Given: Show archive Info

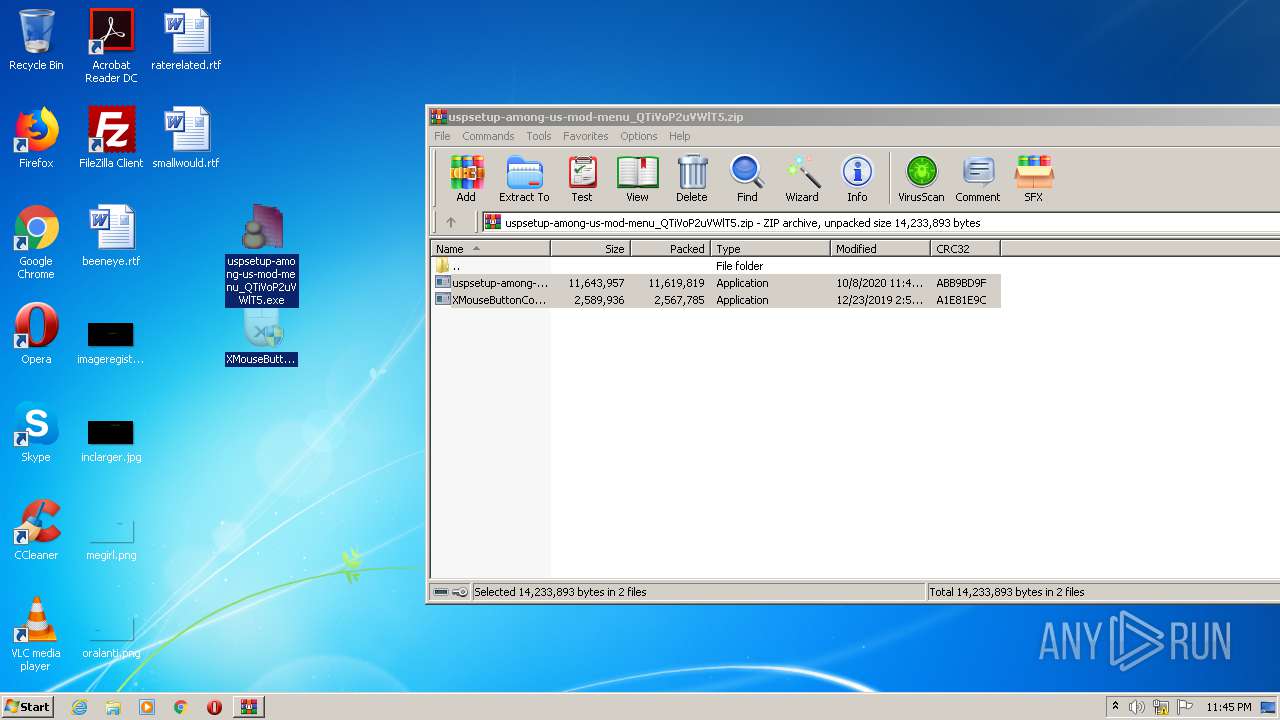Looking at the screenshot, I should [x=857, y=179].
